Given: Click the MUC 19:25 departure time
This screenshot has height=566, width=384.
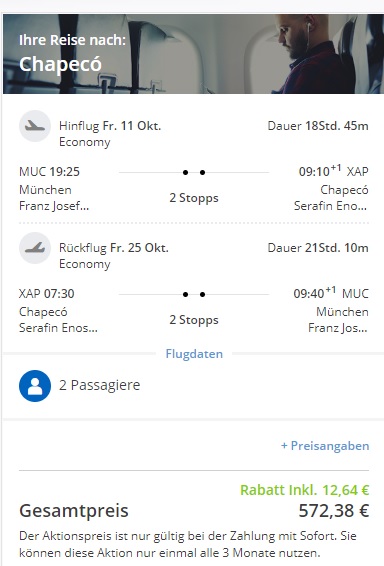Looking at the screenshot, I should pos(49,171).
